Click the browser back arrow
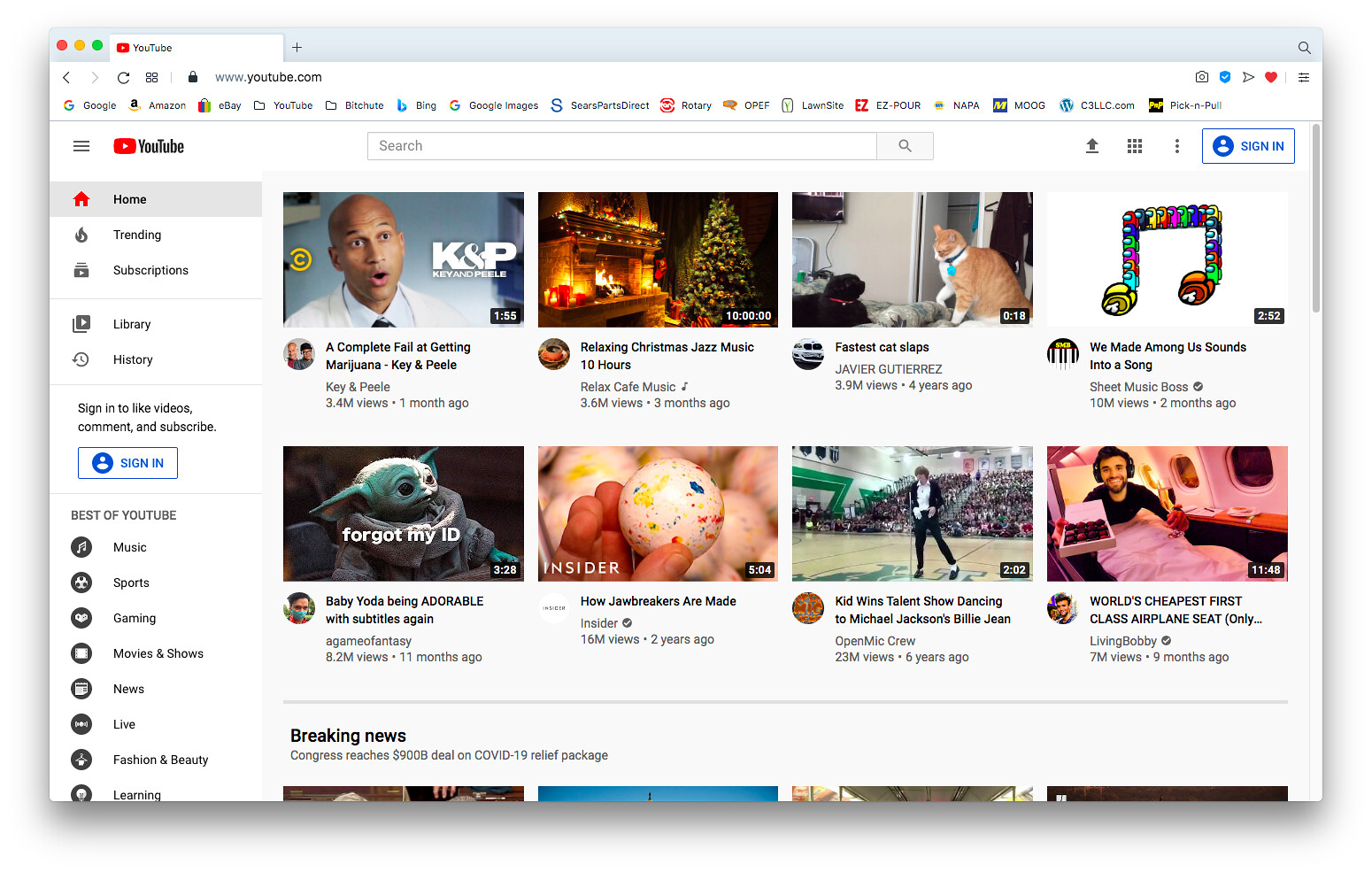 (x=66, y=78)
